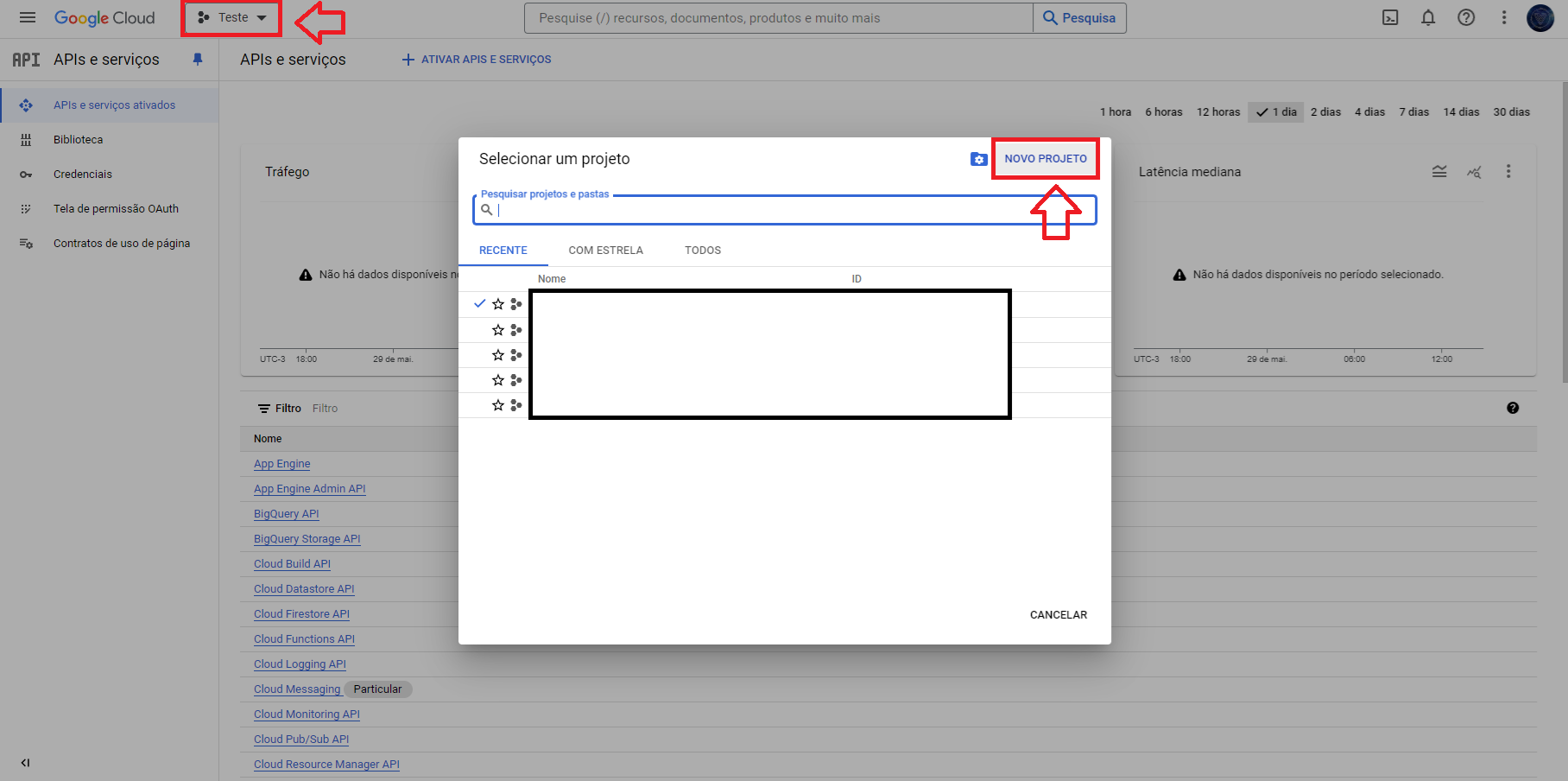Click the manage resources folder icon
The width and height of the screenshot is (1568, 781).
pyautogui.click(x=978, y=159)
